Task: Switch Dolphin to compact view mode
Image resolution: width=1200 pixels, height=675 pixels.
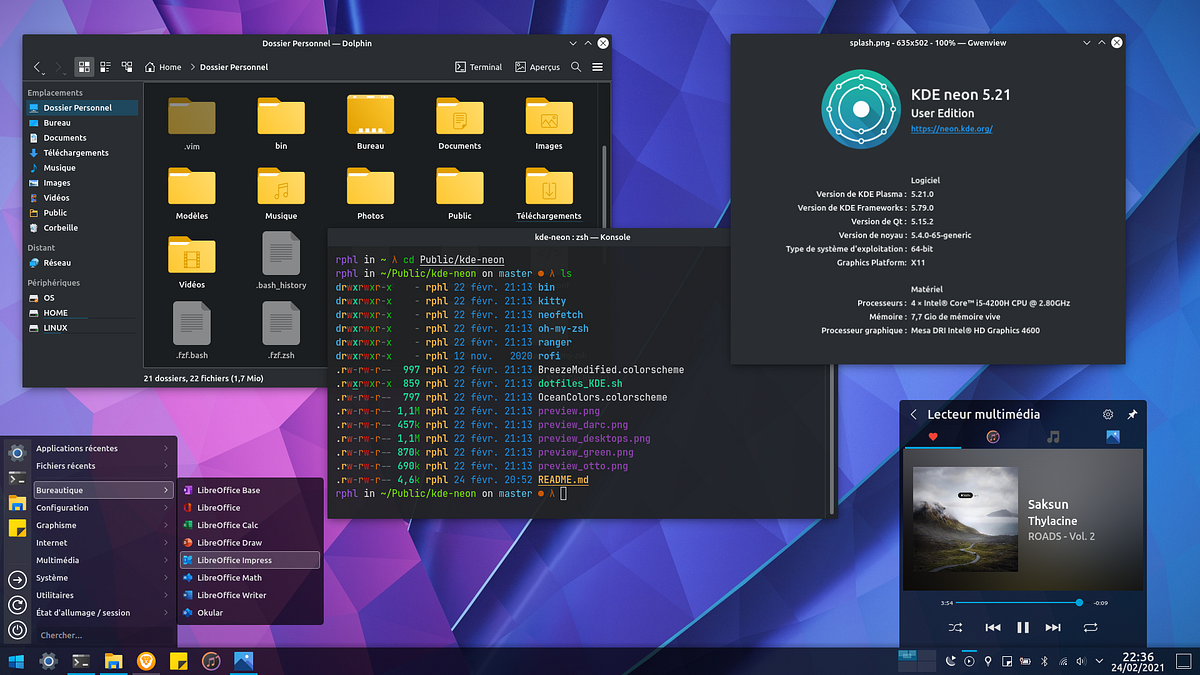Action: (105, 67)
